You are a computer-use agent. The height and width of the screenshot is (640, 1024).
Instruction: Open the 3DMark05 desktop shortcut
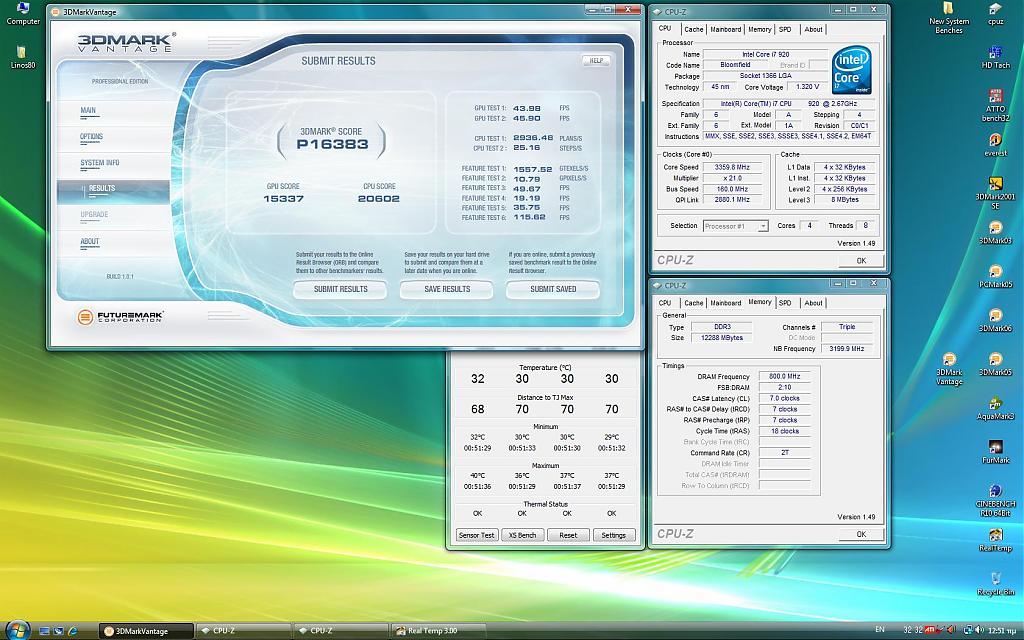995,364
